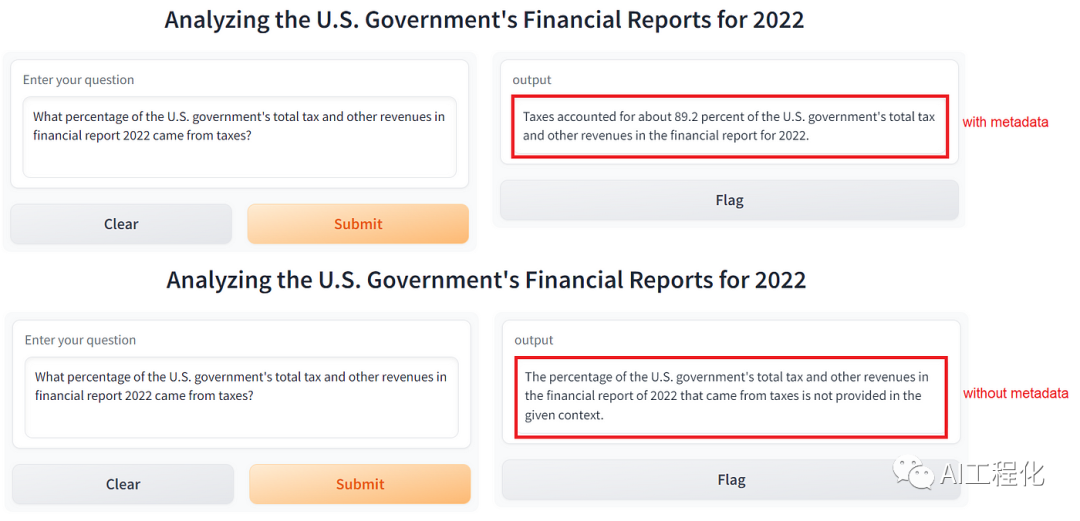Focus the question textbox in the without-metadata demo
The height and width of the screenshot is (521, 1080).
click(x=241, y=397)
